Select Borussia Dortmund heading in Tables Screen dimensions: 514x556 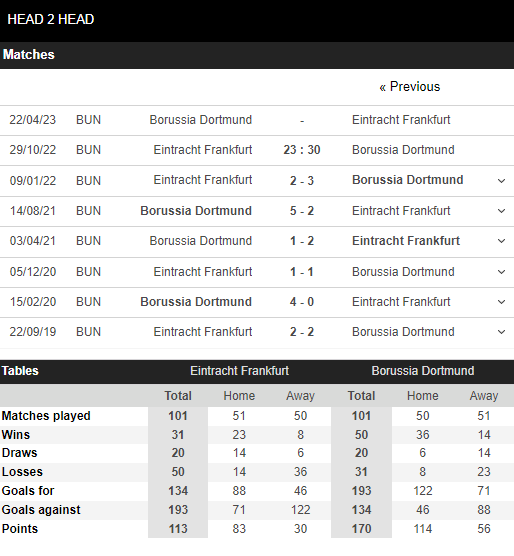point(423,371)
